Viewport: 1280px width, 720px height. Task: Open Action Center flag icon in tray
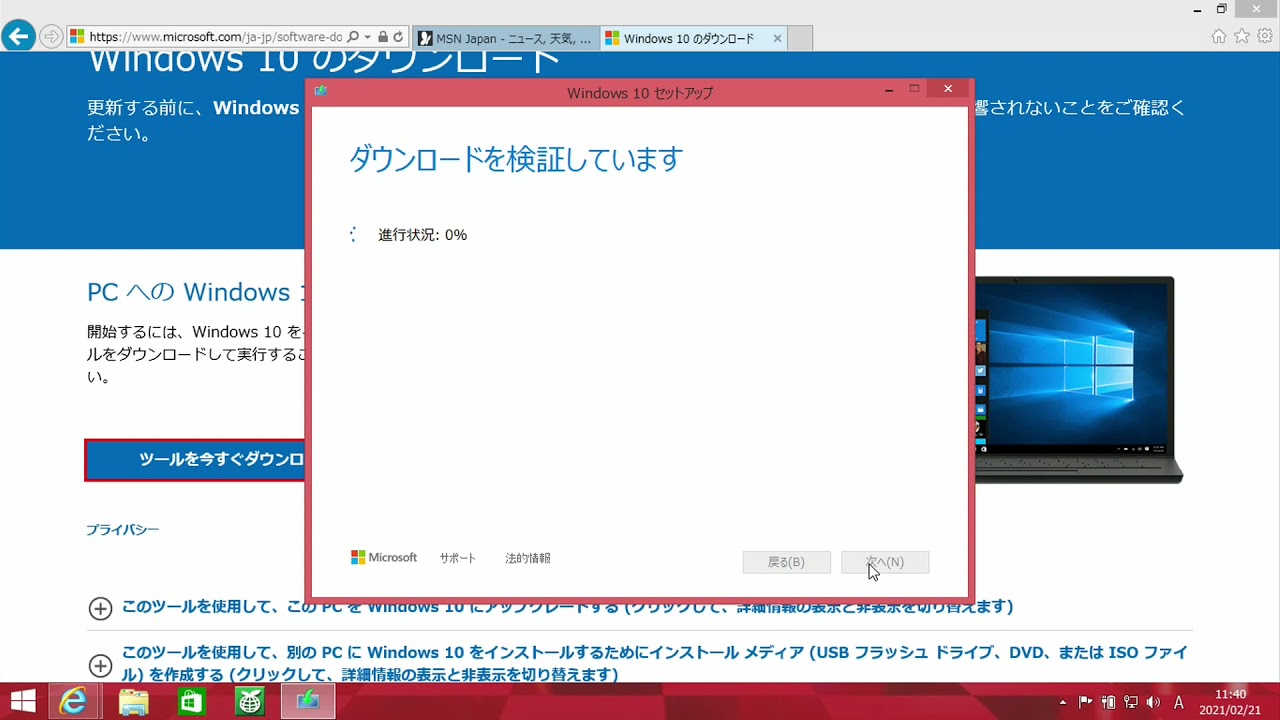(1086, 702)
